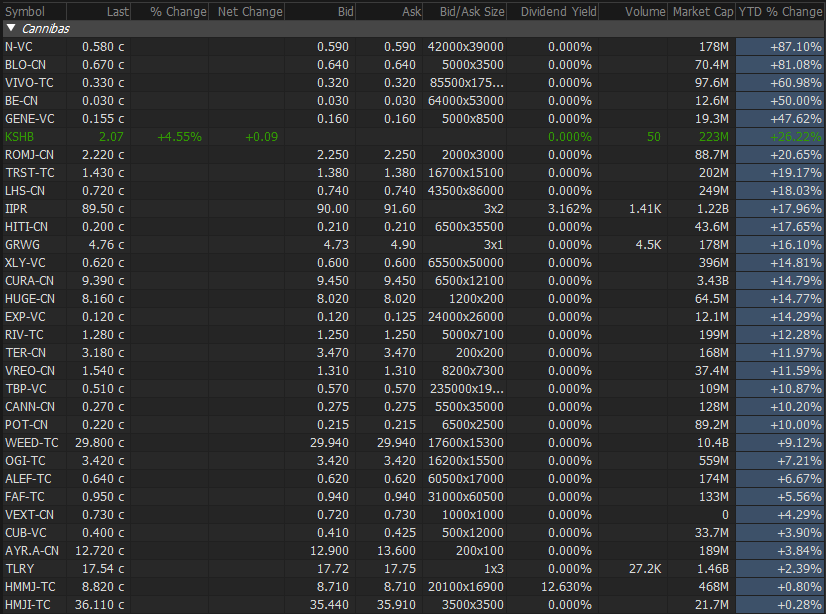Click WEED-TC's 10.4B market cap

713,442
